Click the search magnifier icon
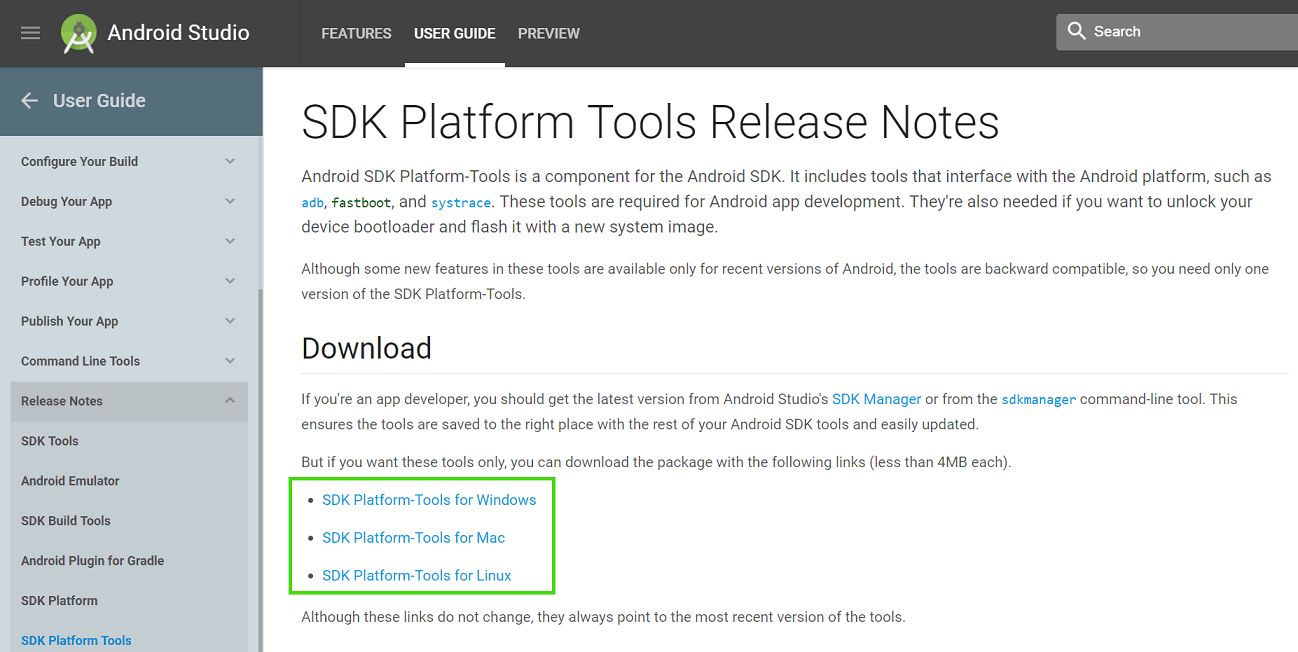This screenshot has width=1298, height=652. pyautogui.click(x=1076, y=31)
